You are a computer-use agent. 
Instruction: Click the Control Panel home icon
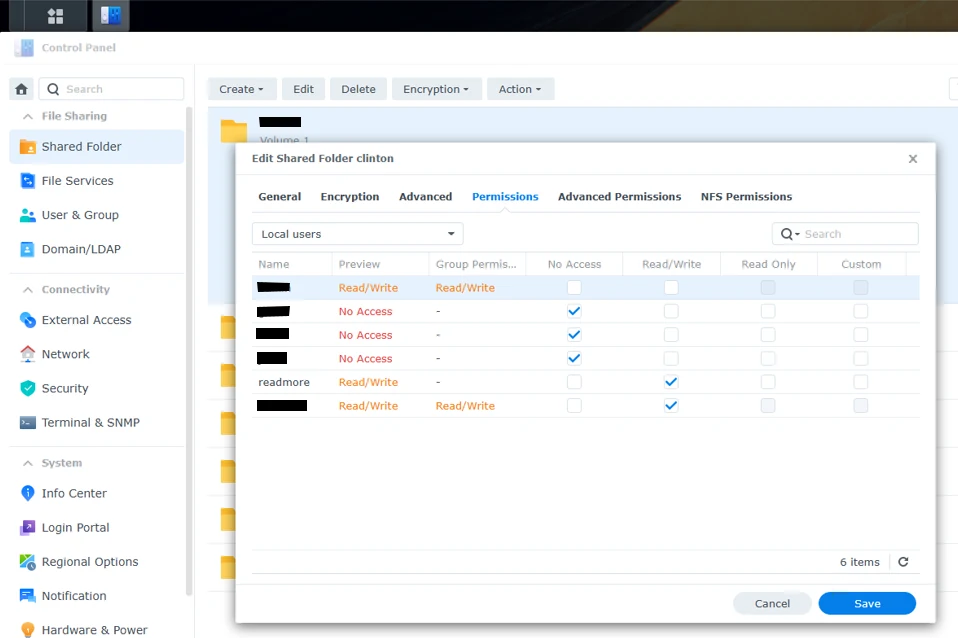click(21, 89)
